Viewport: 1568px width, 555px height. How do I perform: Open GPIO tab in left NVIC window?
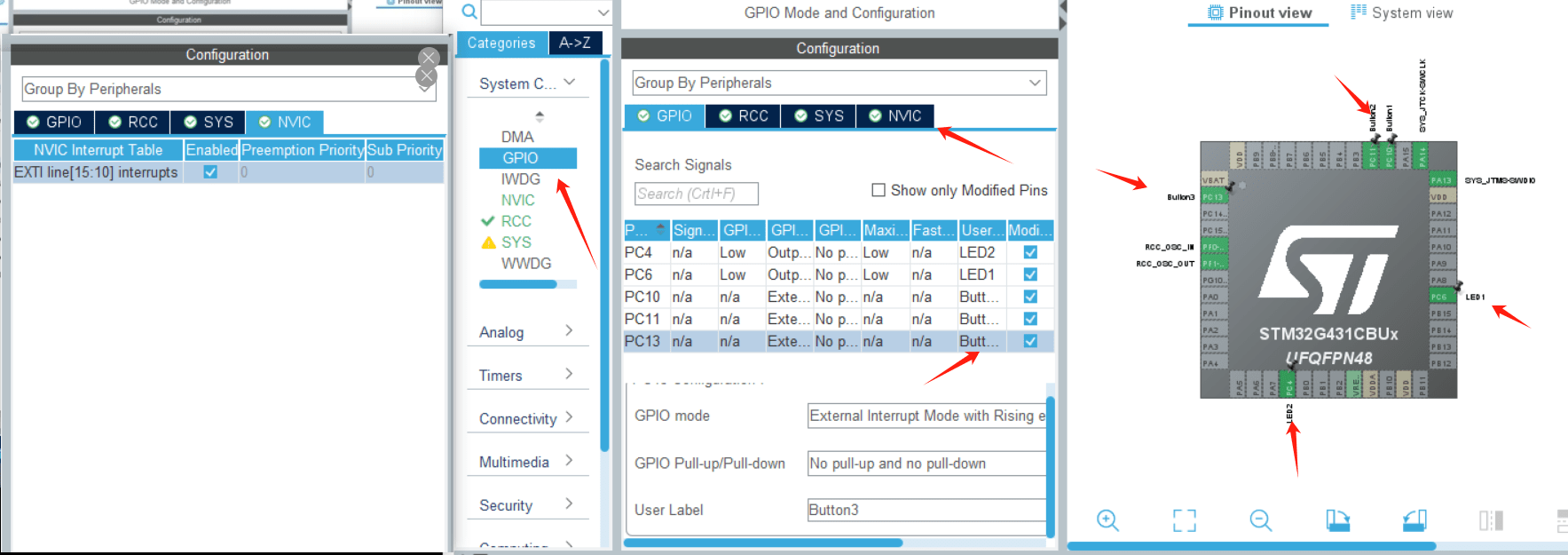pyautogui.click(x=54, y=122)
